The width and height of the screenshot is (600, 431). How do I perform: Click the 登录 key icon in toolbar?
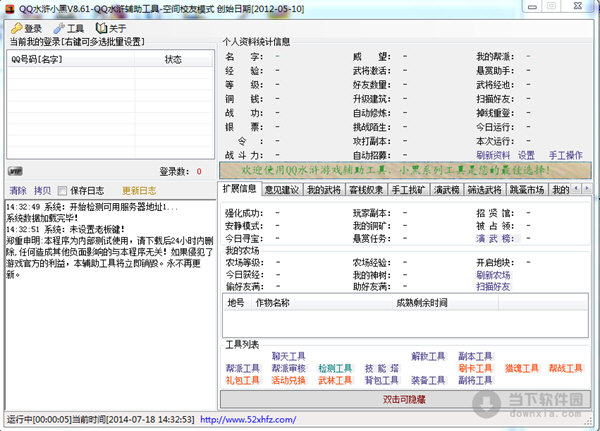(17, 28)
